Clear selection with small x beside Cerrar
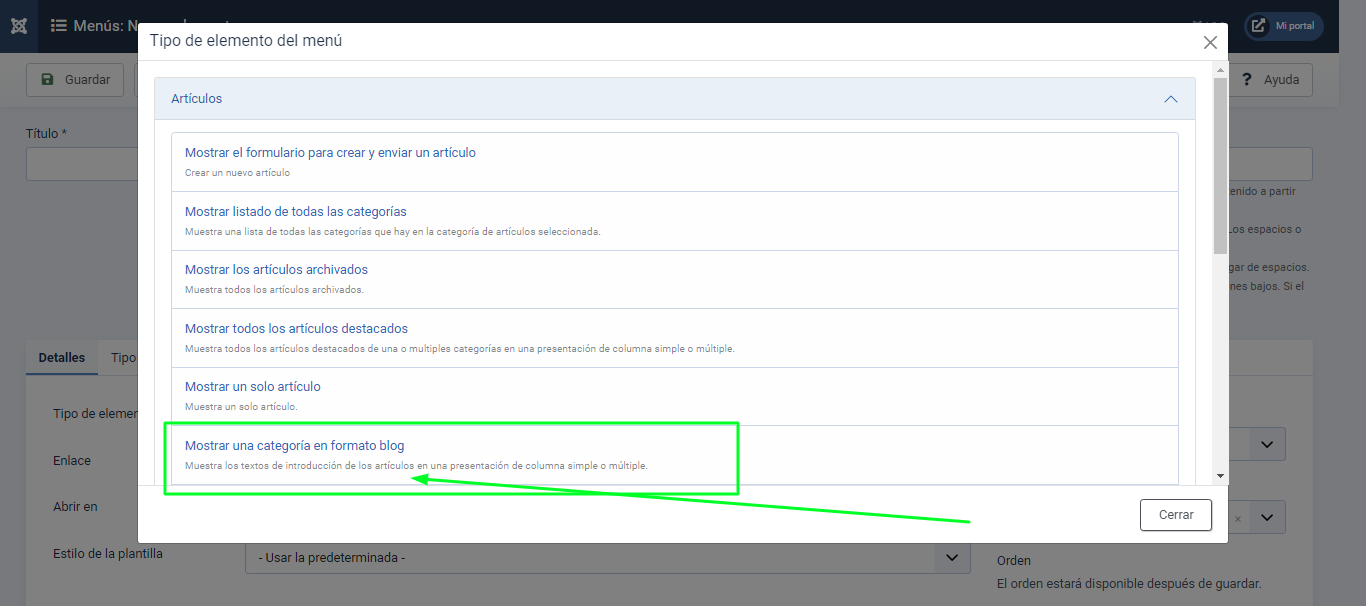The image size is (1366, 606). 1237,518
